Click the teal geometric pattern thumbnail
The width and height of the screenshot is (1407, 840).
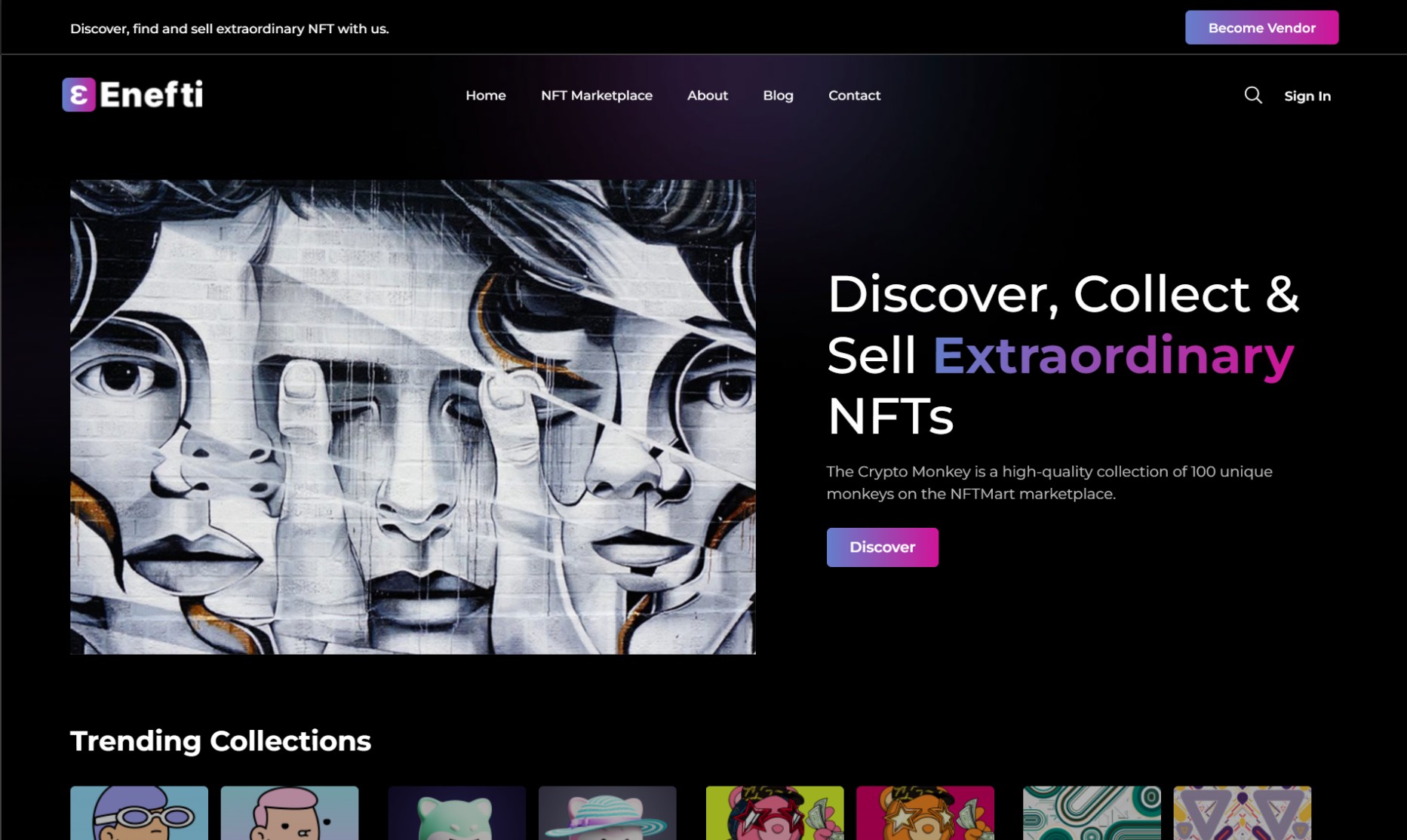pyautogui.click(x=1092, y=813)
